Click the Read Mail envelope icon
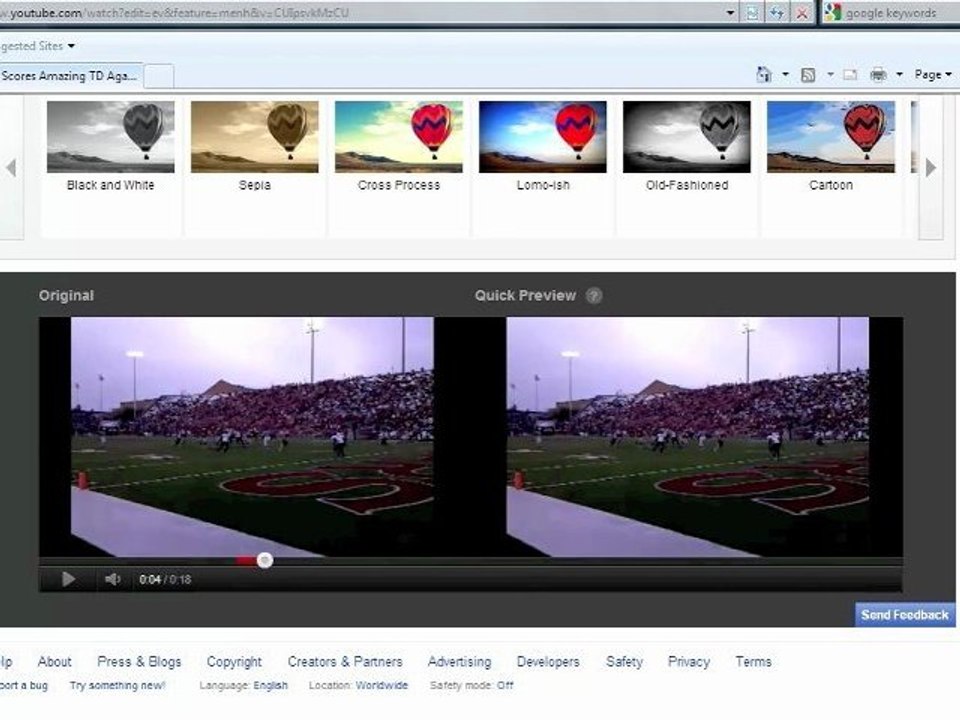This screenshot has width=960, height=720. [x=850, y=75]
